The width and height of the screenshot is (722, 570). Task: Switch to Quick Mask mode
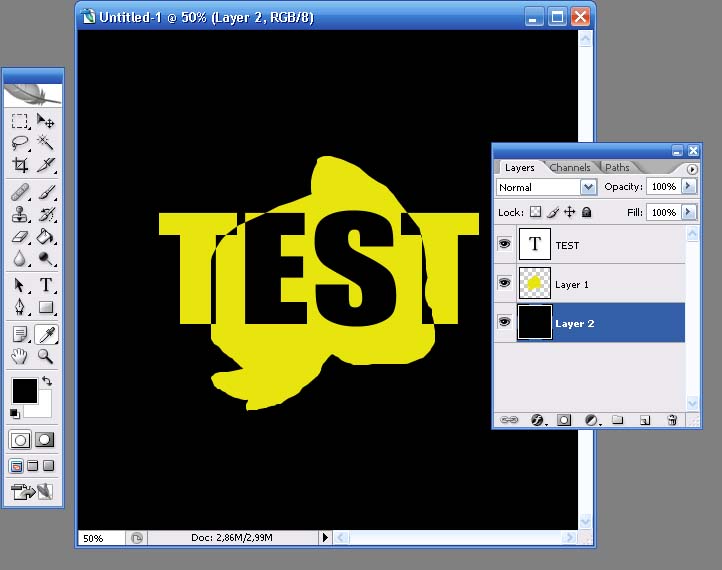[45, 440]
